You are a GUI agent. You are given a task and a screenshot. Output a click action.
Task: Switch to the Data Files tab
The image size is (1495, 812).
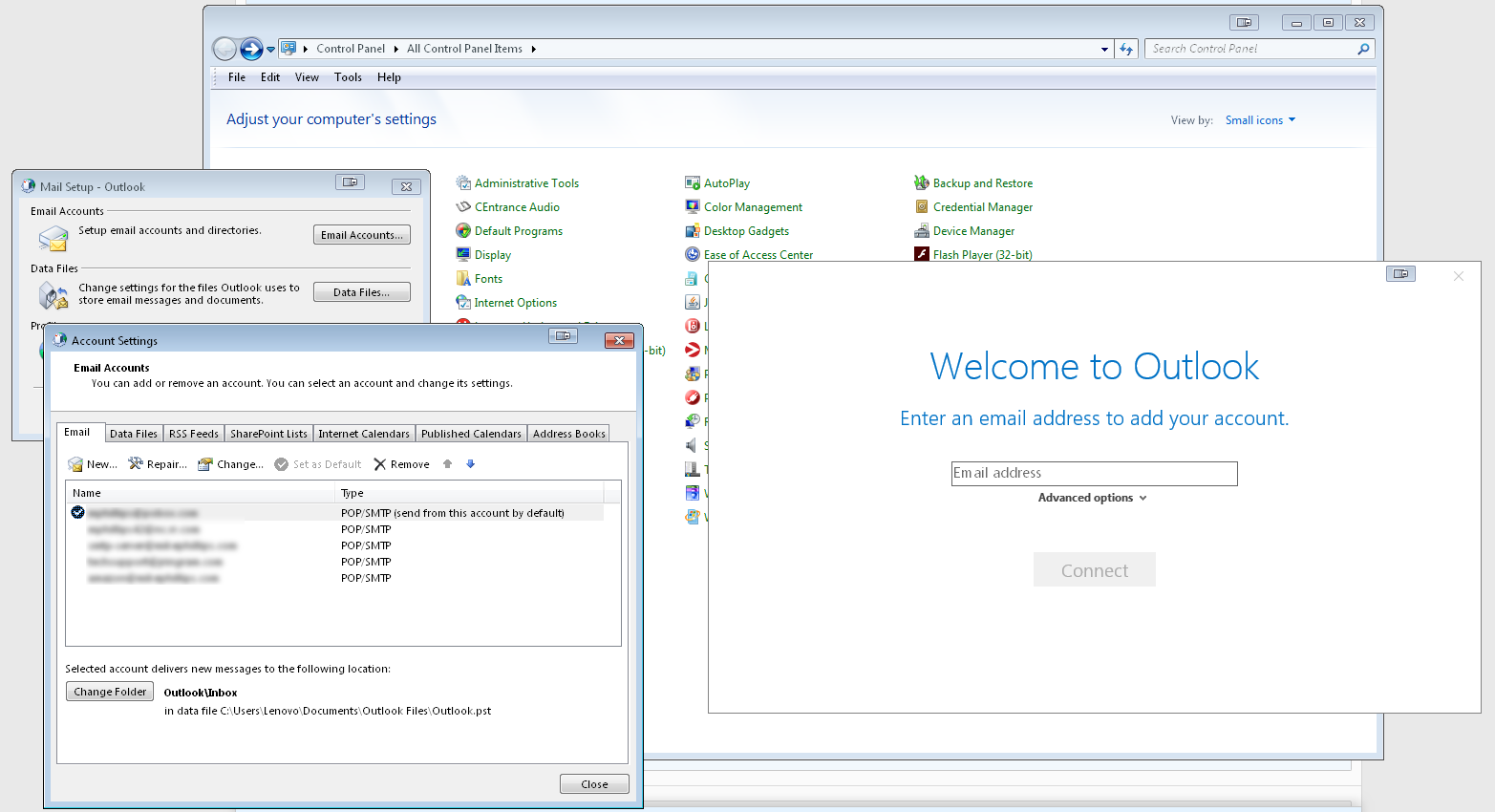(134, 434)
